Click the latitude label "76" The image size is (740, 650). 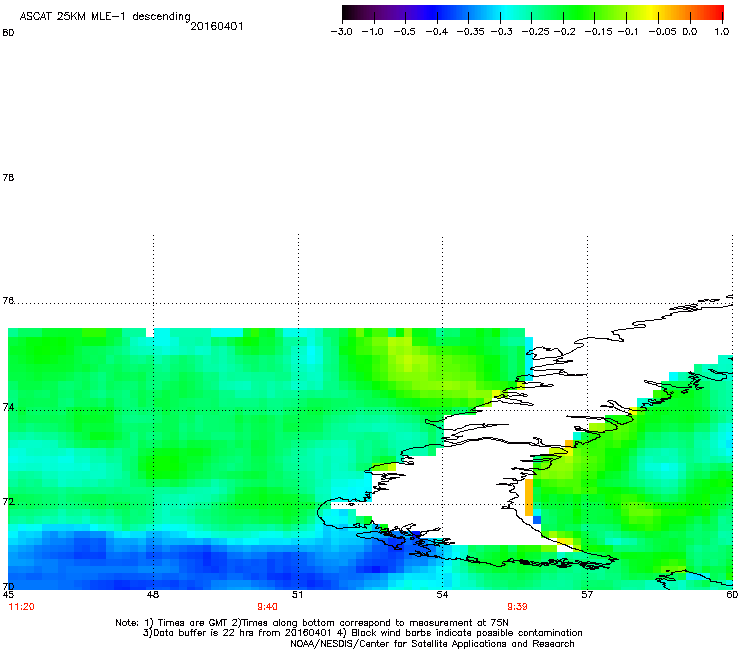[x=8, y=301]
